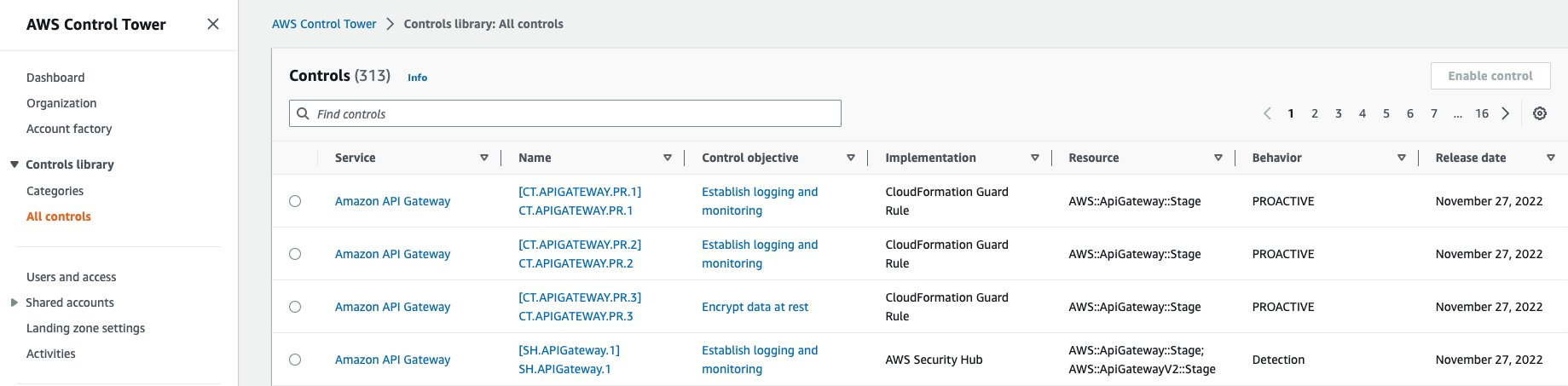Go to next page of controls
This screenshot has width=1568, height=386.
(1506, 113)
